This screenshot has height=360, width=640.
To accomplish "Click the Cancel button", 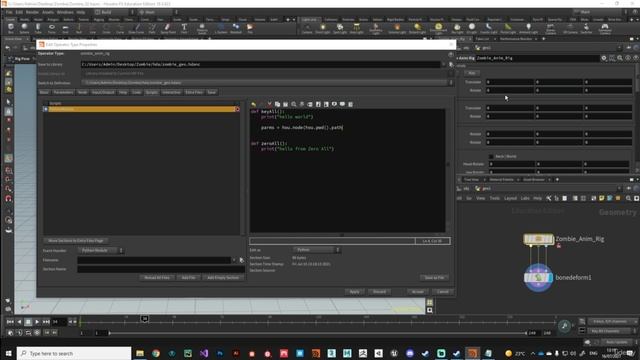I will coord(443,292).
